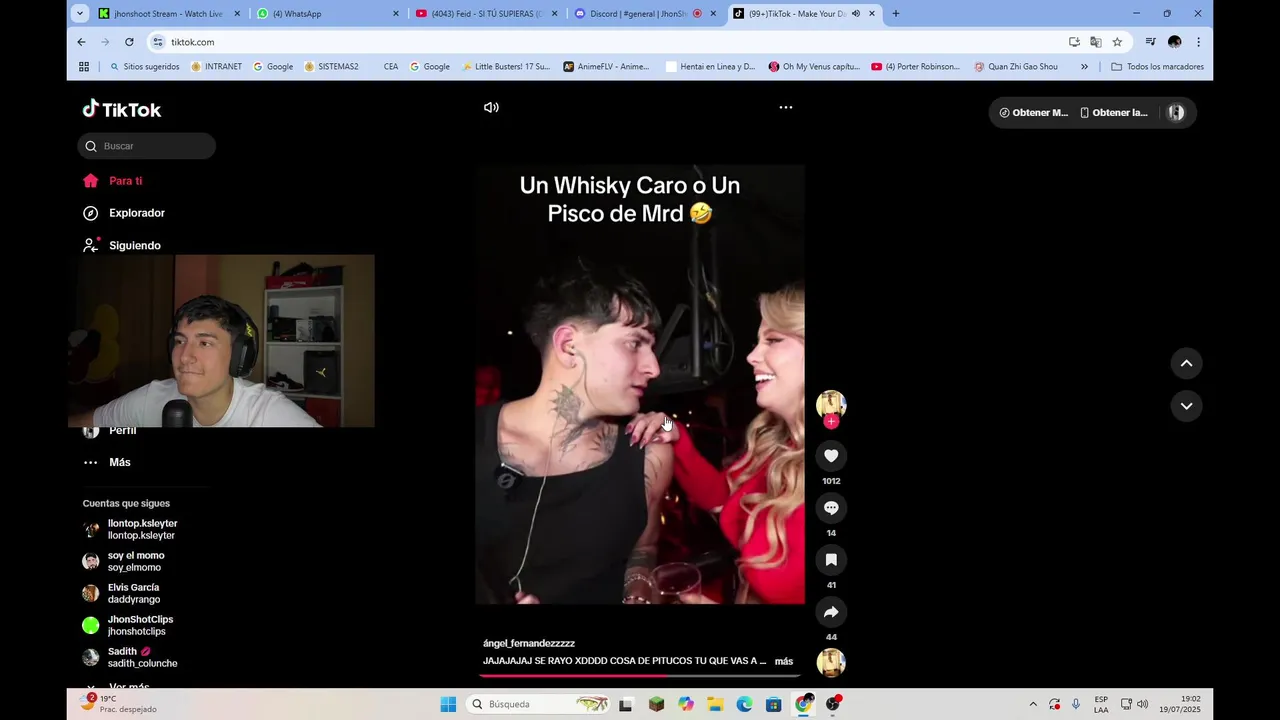The width and height of the screenshot is (1280, 720).
Task: Like the video with heart icon
Action: click(x=831, y=456)
